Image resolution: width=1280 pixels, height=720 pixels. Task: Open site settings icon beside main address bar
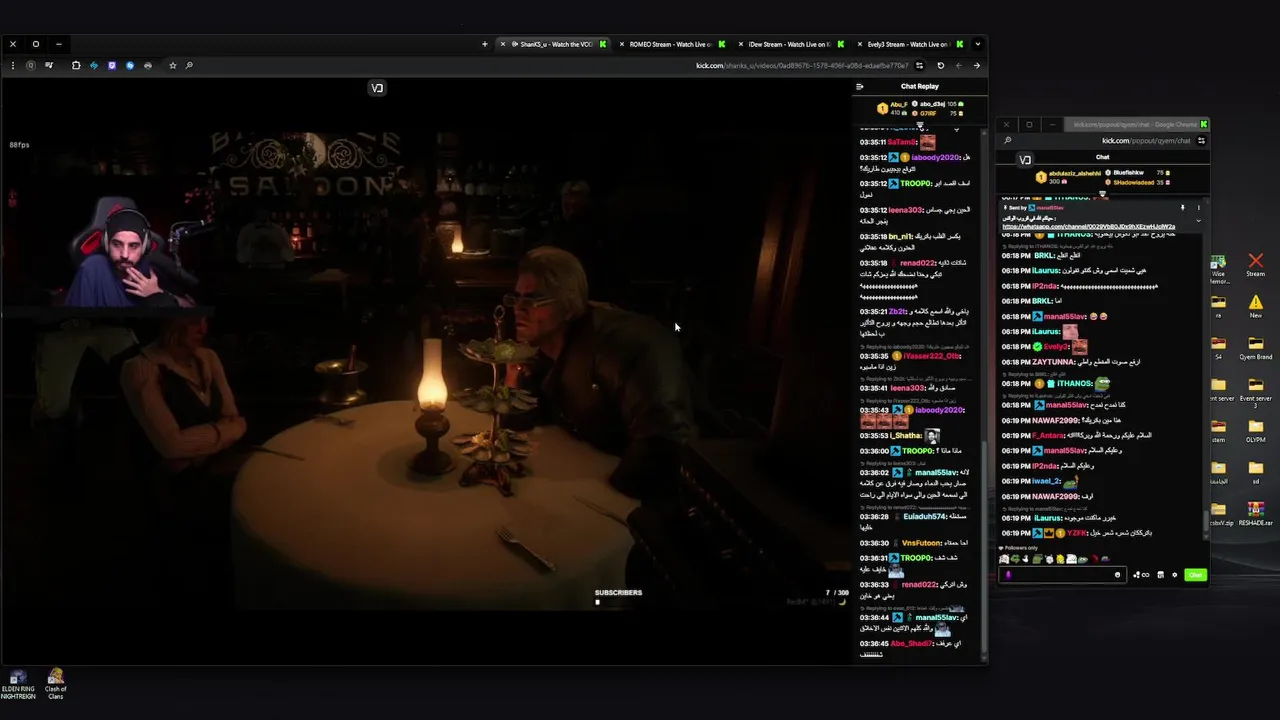pos(919,66)
